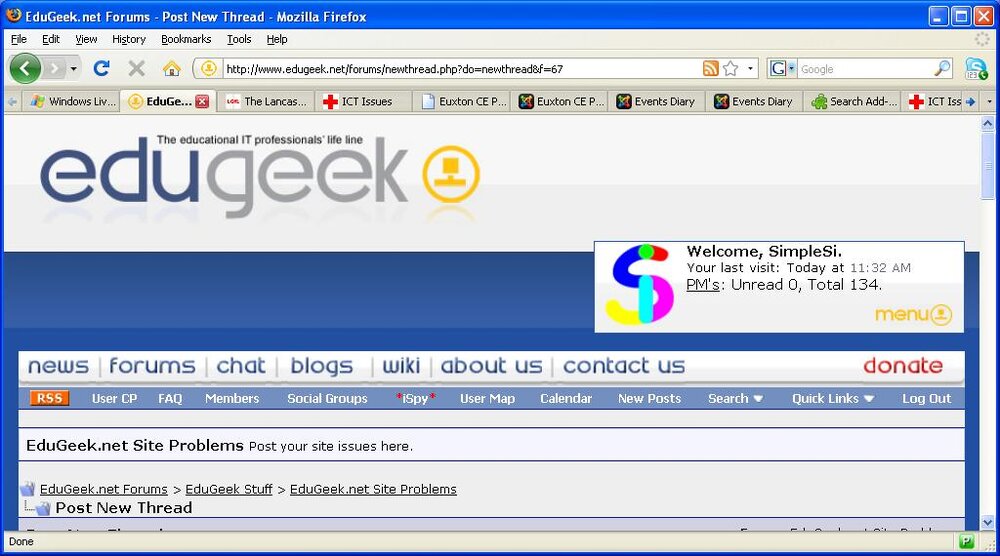This screenshot has width=1000, height=556.
Task: Open the Help menu
Action: [277, 39]
